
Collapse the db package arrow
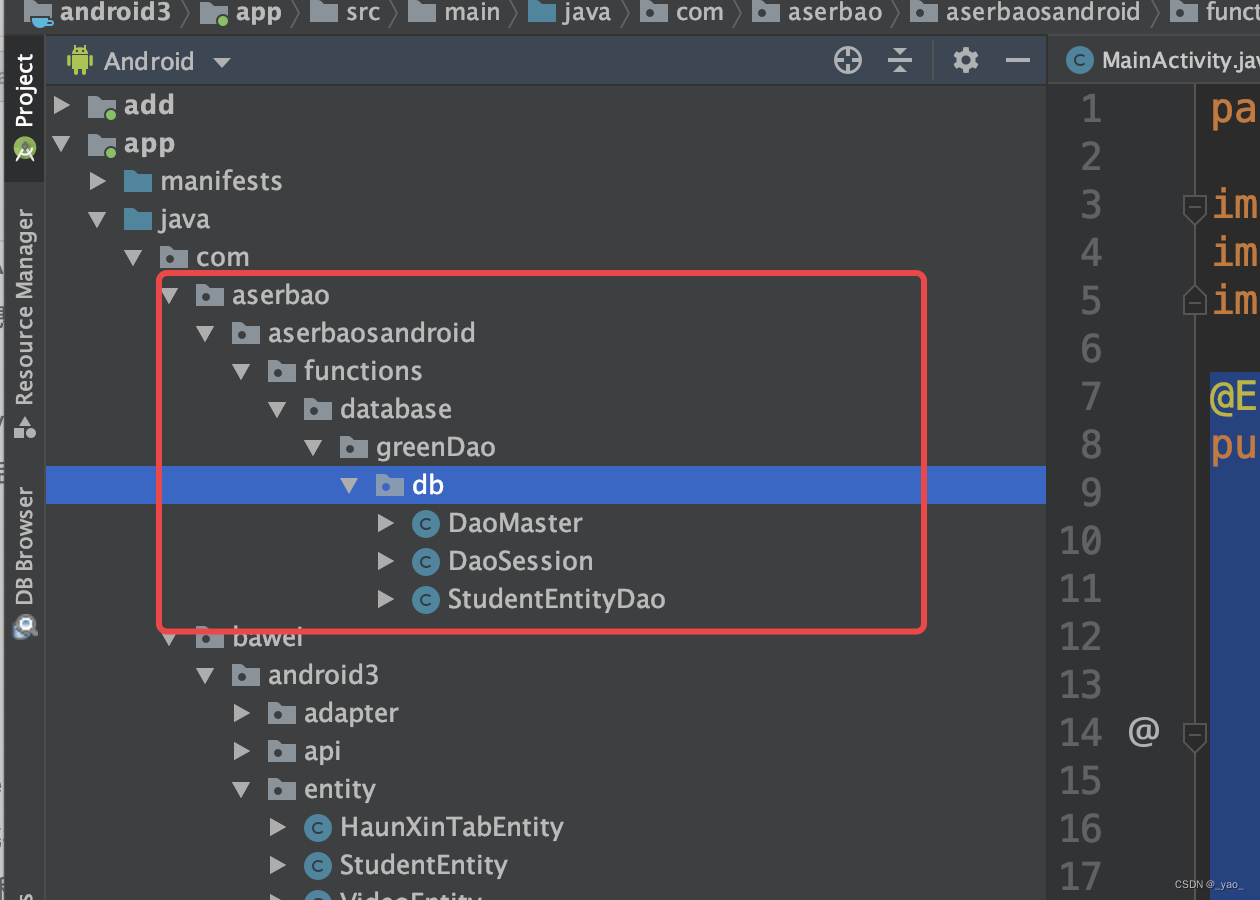coord(350,485)
